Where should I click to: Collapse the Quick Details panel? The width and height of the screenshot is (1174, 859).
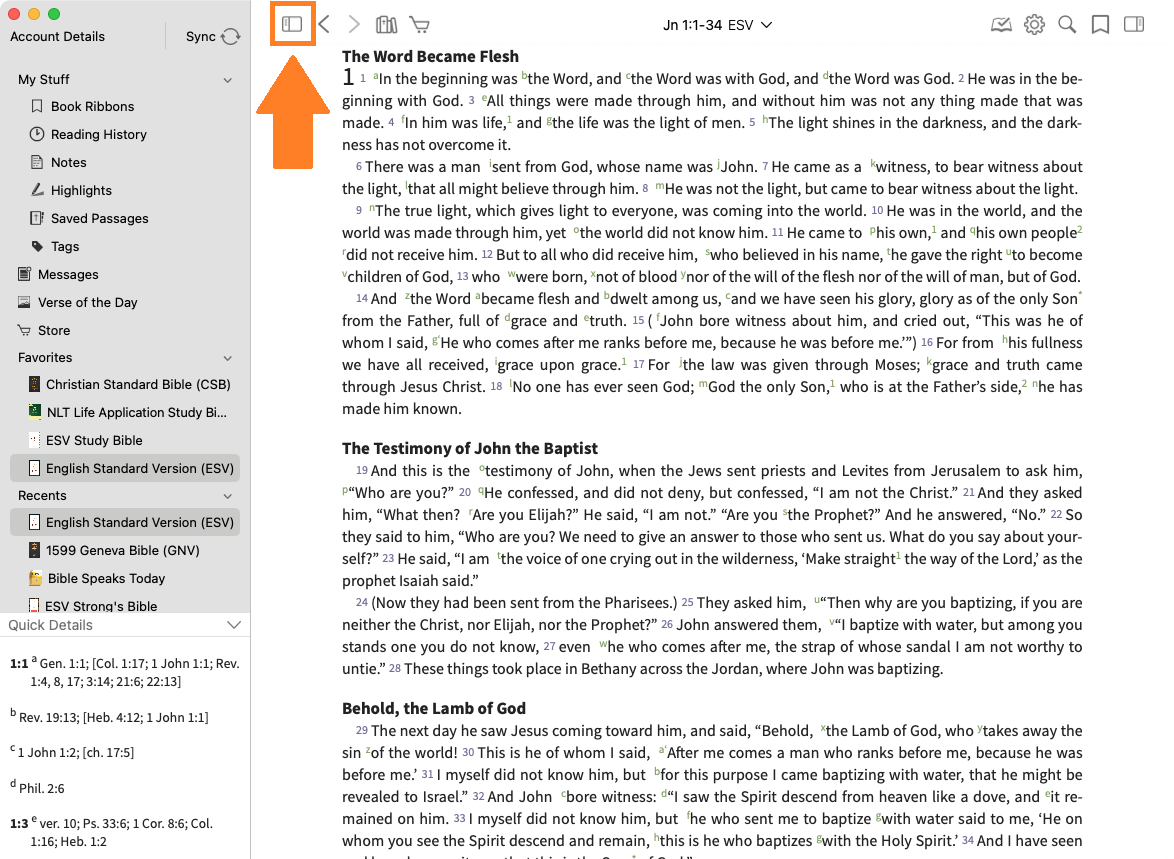(x=234, y=625)
